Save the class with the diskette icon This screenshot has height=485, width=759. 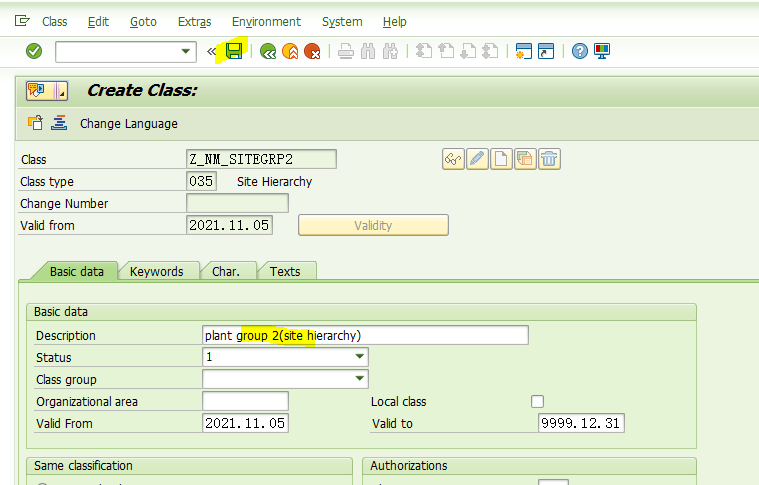coord(234,51)
